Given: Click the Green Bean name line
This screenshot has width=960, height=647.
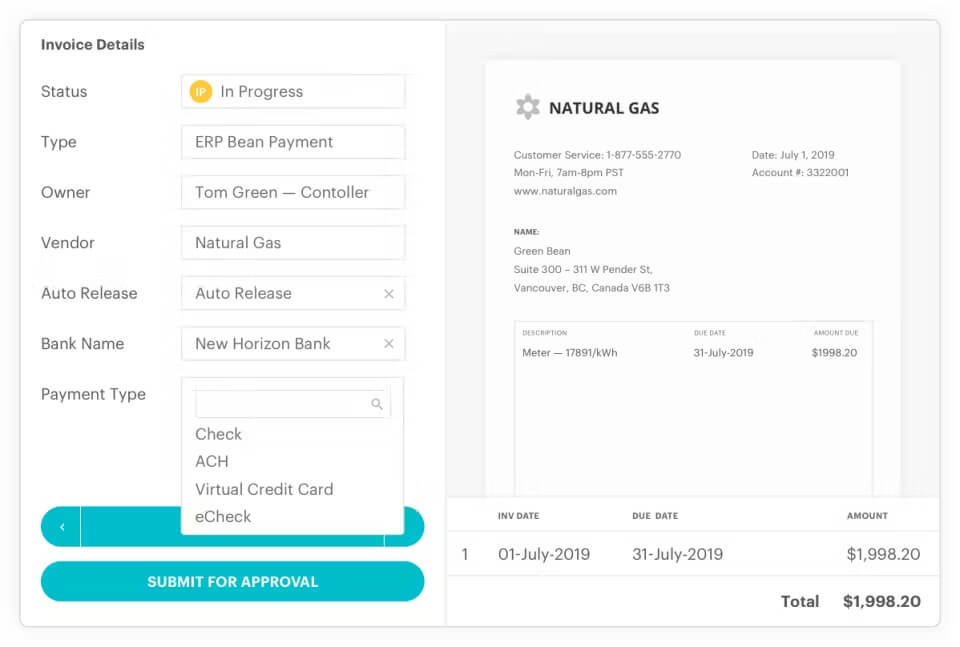Looking at the screenshot, I should coord(542,251).
